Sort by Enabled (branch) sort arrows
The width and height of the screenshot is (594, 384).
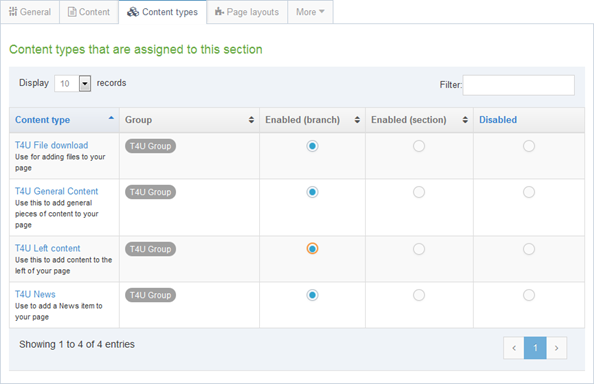point(357,120)
